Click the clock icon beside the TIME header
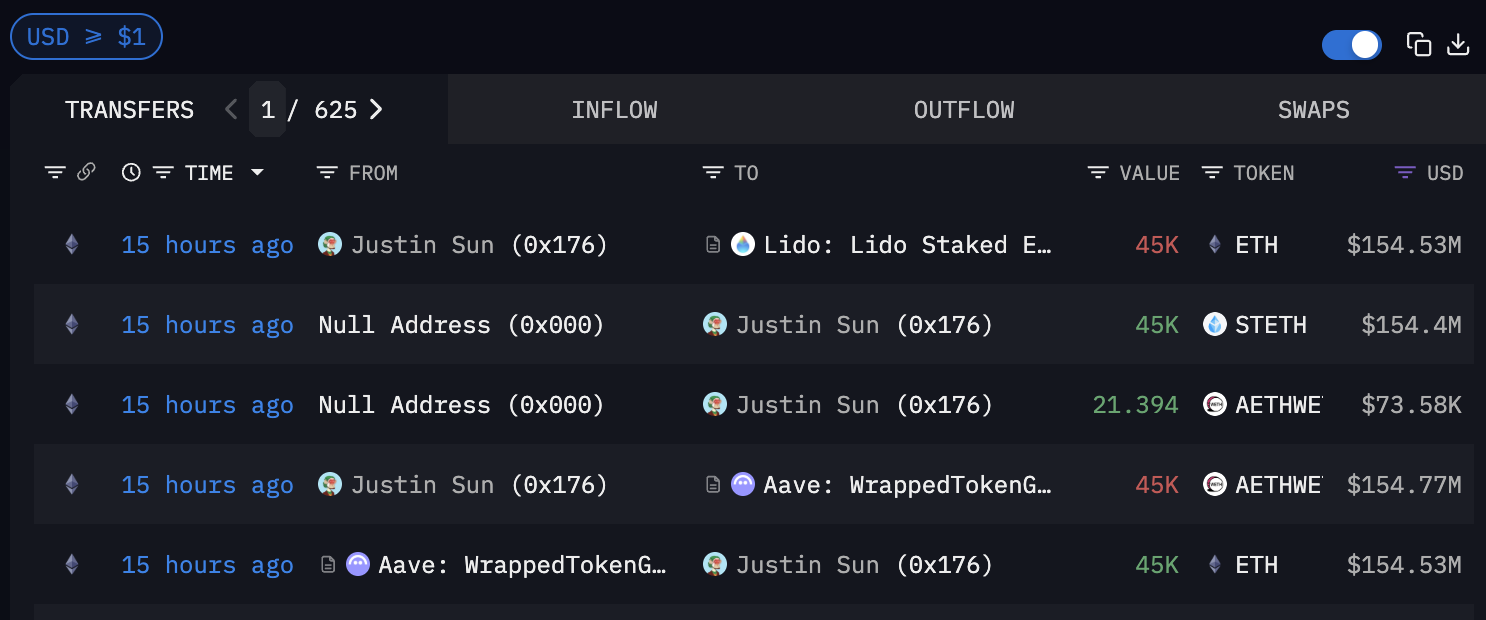Viewport: 1486px width, 620px height. point(129,172)
